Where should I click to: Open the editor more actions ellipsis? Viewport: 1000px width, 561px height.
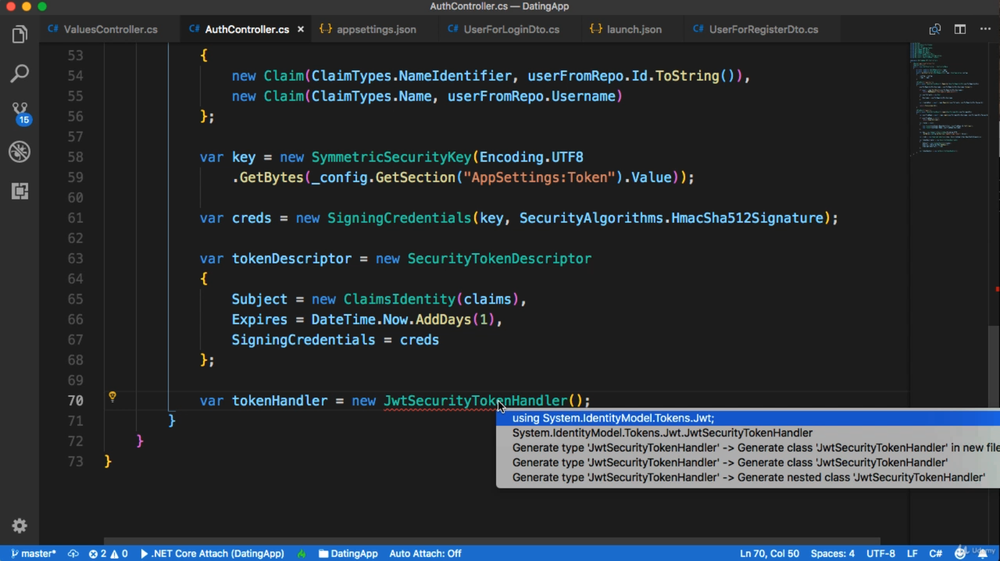pyautogui.click(x=985, y=29)
